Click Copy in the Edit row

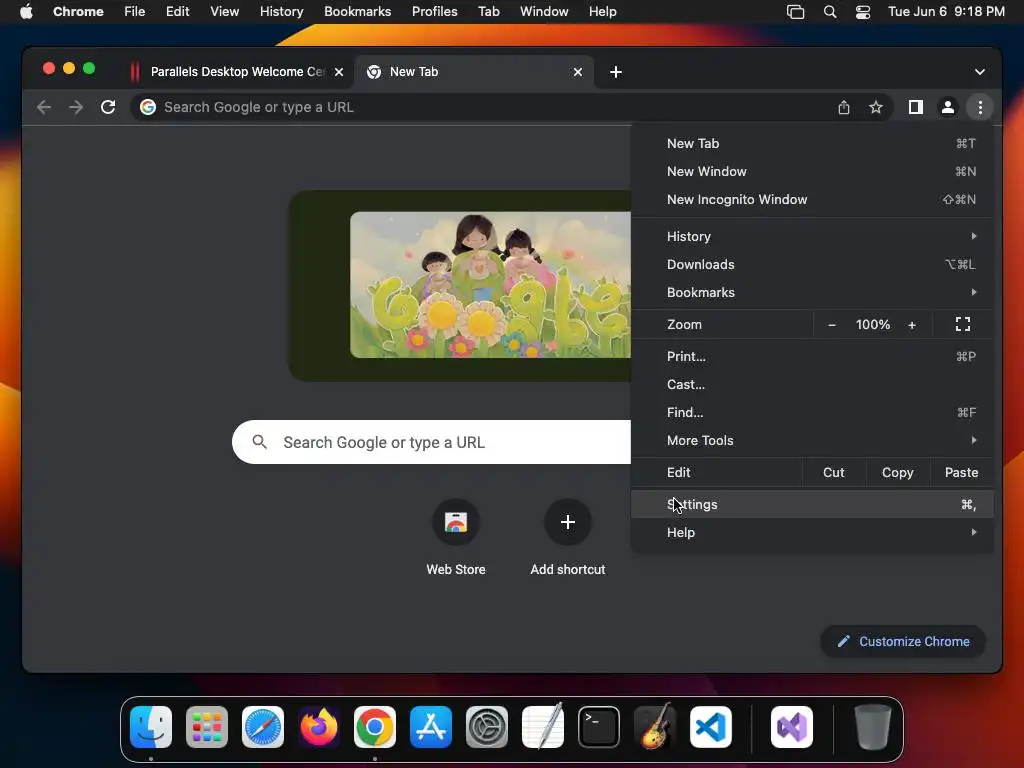(x=897, y=473)
